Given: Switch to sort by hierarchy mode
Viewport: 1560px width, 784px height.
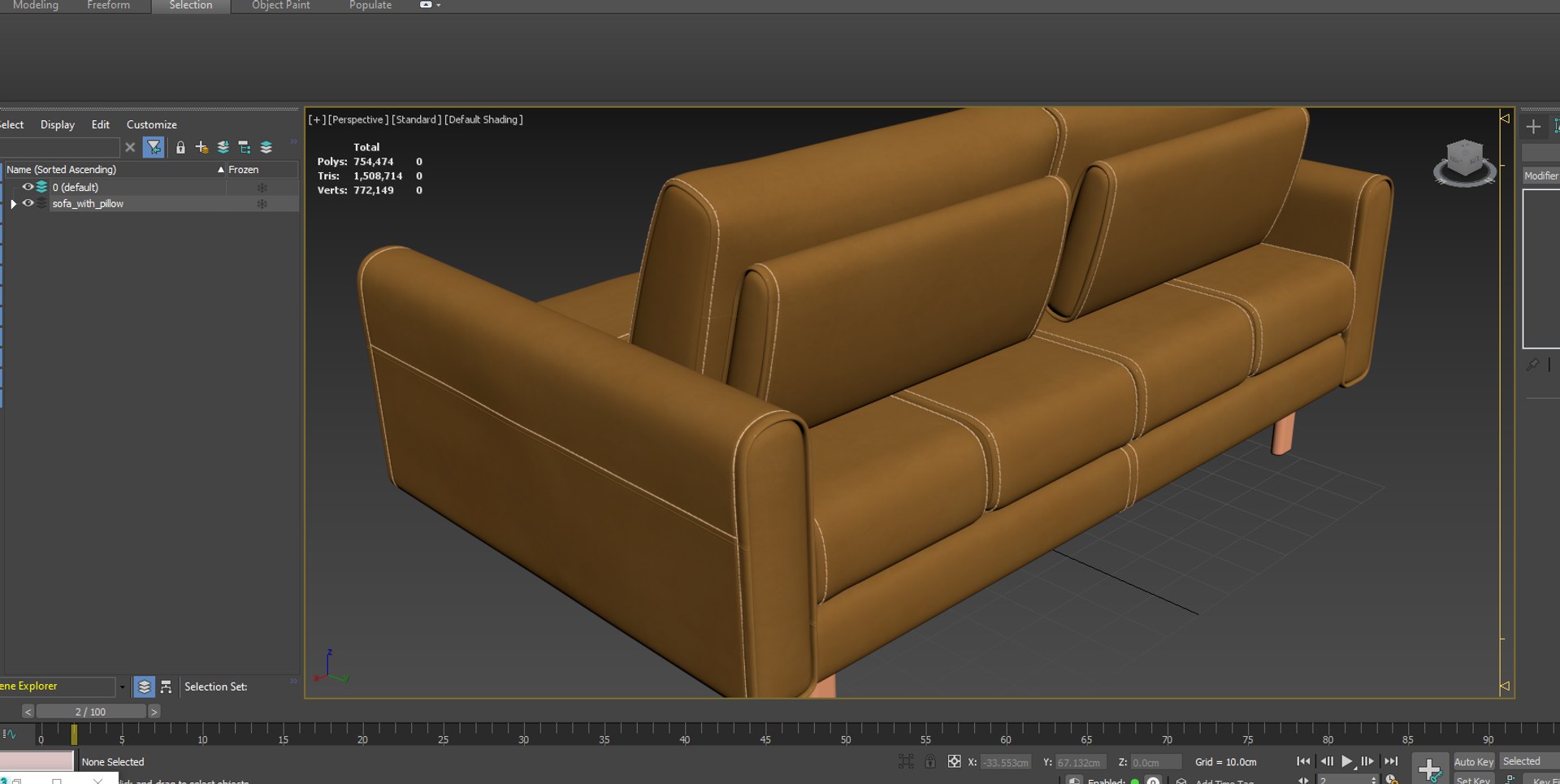Looking at the screenshot, I should point(166,687).
